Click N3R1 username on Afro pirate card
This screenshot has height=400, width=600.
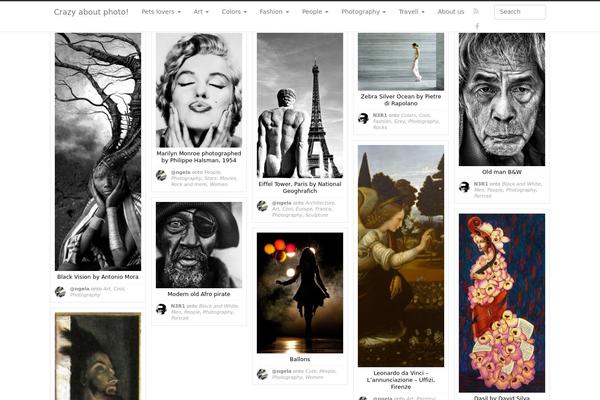(x=178, y=306)
